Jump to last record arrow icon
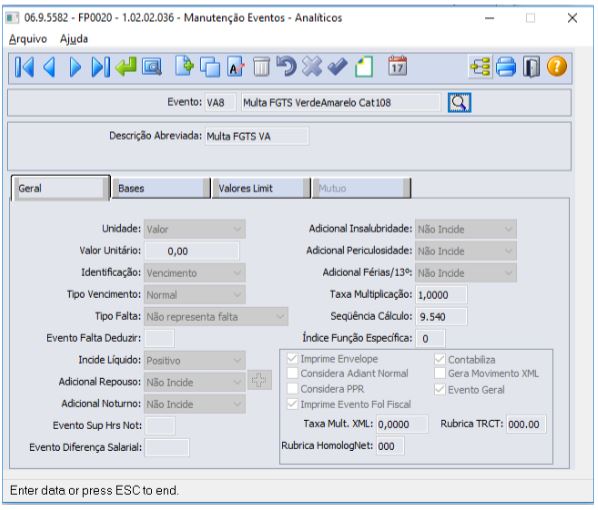Screen dimensions: 598x510 coord(101,67)
